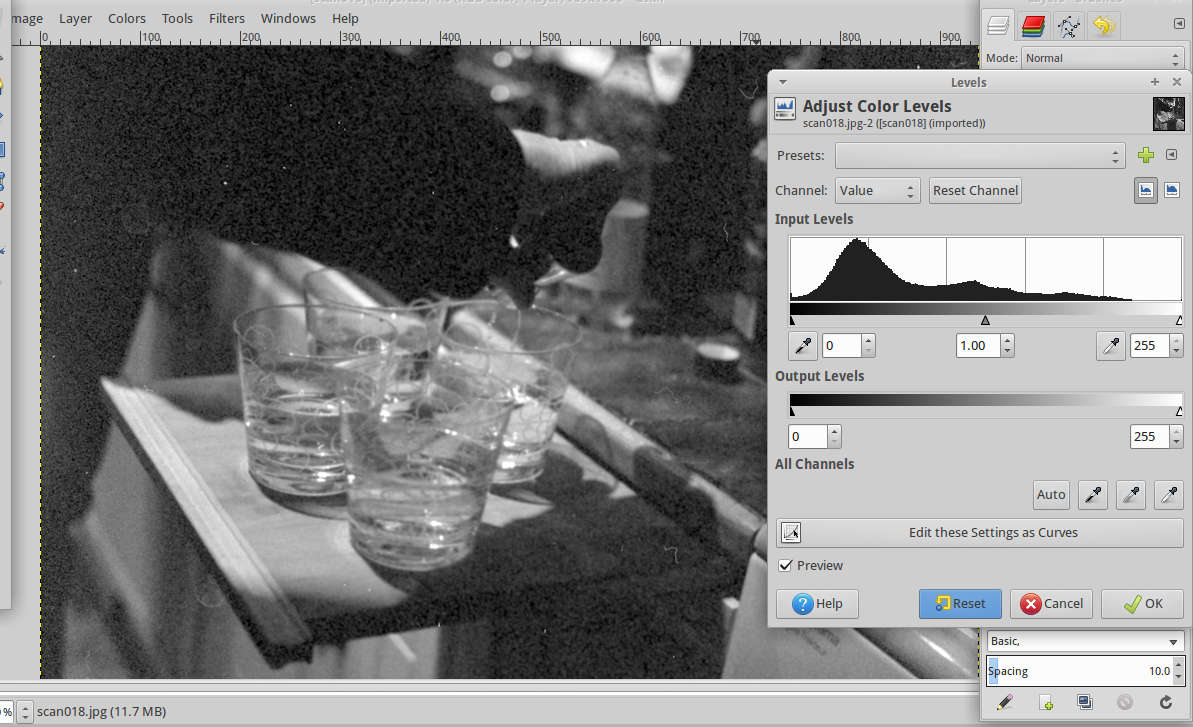This screenshot has height=727, width=1193.
Task: Open the Filters menu
Action: click(x=227, y=18)
